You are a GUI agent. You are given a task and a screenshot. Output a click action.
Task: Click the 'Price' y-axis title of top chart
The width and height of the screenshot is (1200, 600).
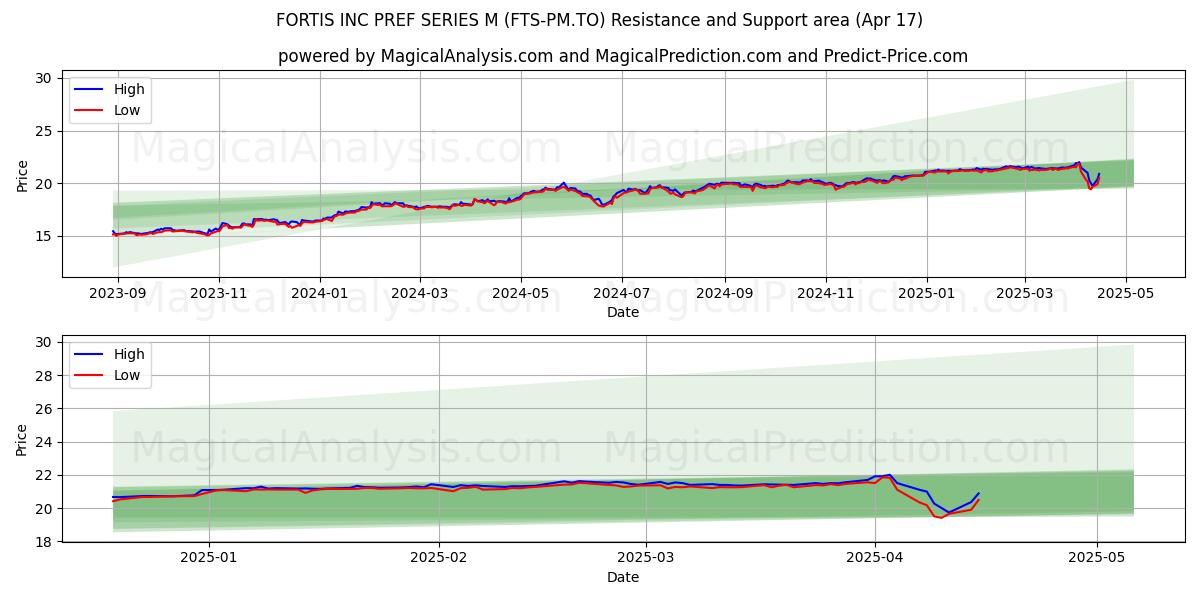22,174
